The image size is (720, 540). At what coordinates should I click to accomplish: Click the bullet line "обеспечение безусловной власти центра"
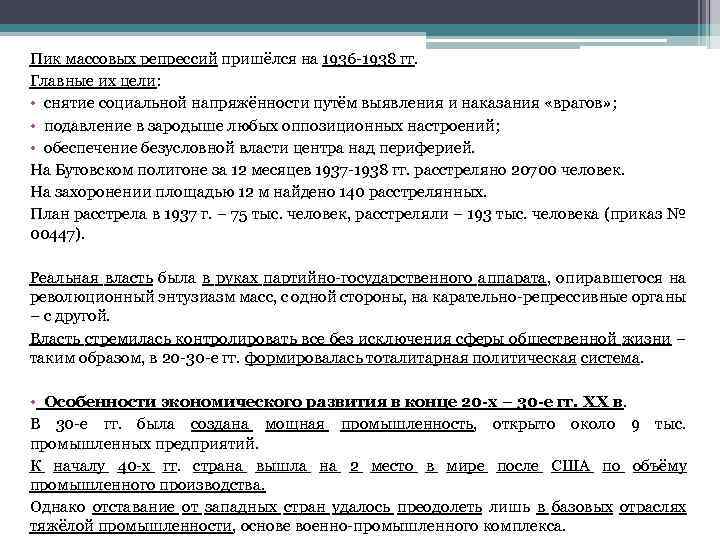(259, 148)
